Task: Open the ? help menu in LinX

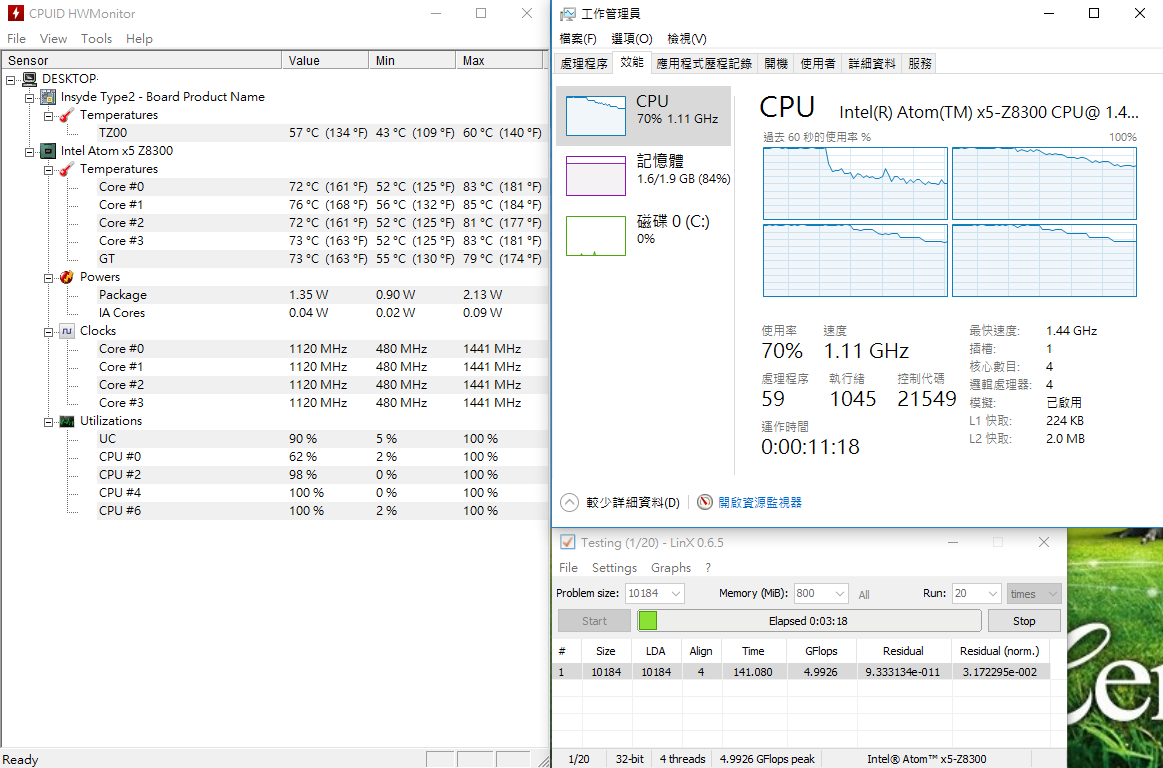Action: pyautogui.click(x=708, y=568)
